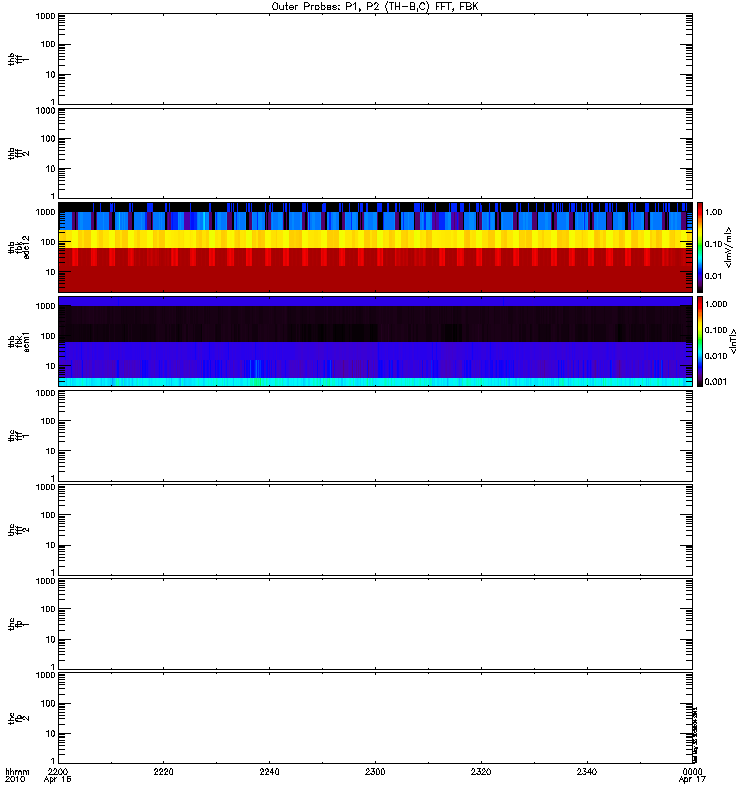Pick the mV/m rainbow color bar

point(700,247)
